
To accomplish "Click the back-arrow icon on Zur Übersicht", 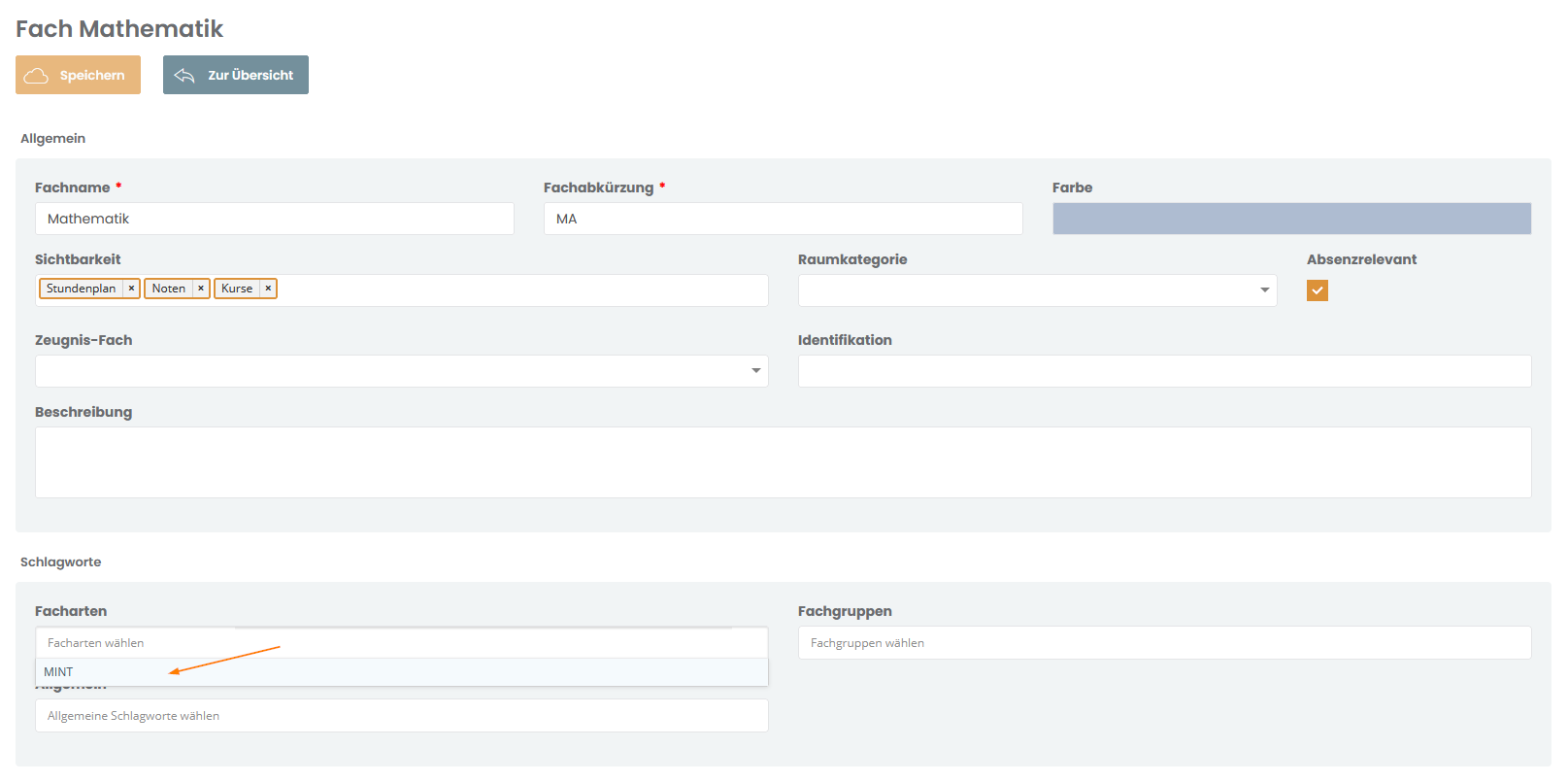I will tap(184, 75).
